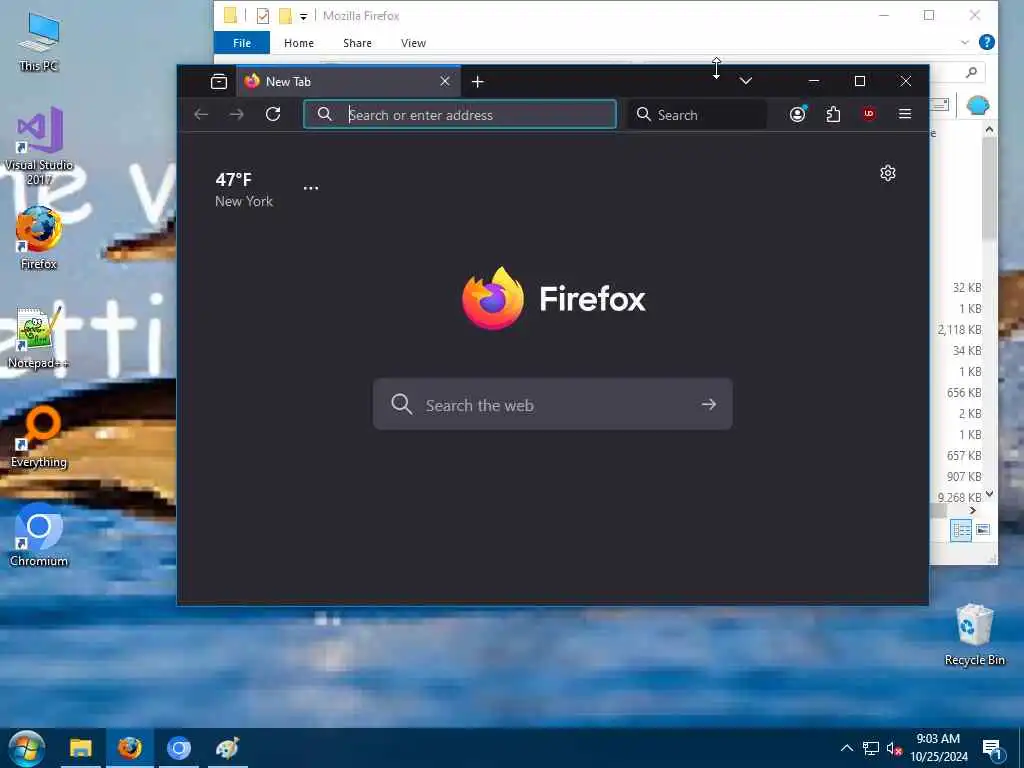The image size is (1024, 768).
Task: Switch Explorer to large thumbnails view icon
Action: tap(983, 530)
